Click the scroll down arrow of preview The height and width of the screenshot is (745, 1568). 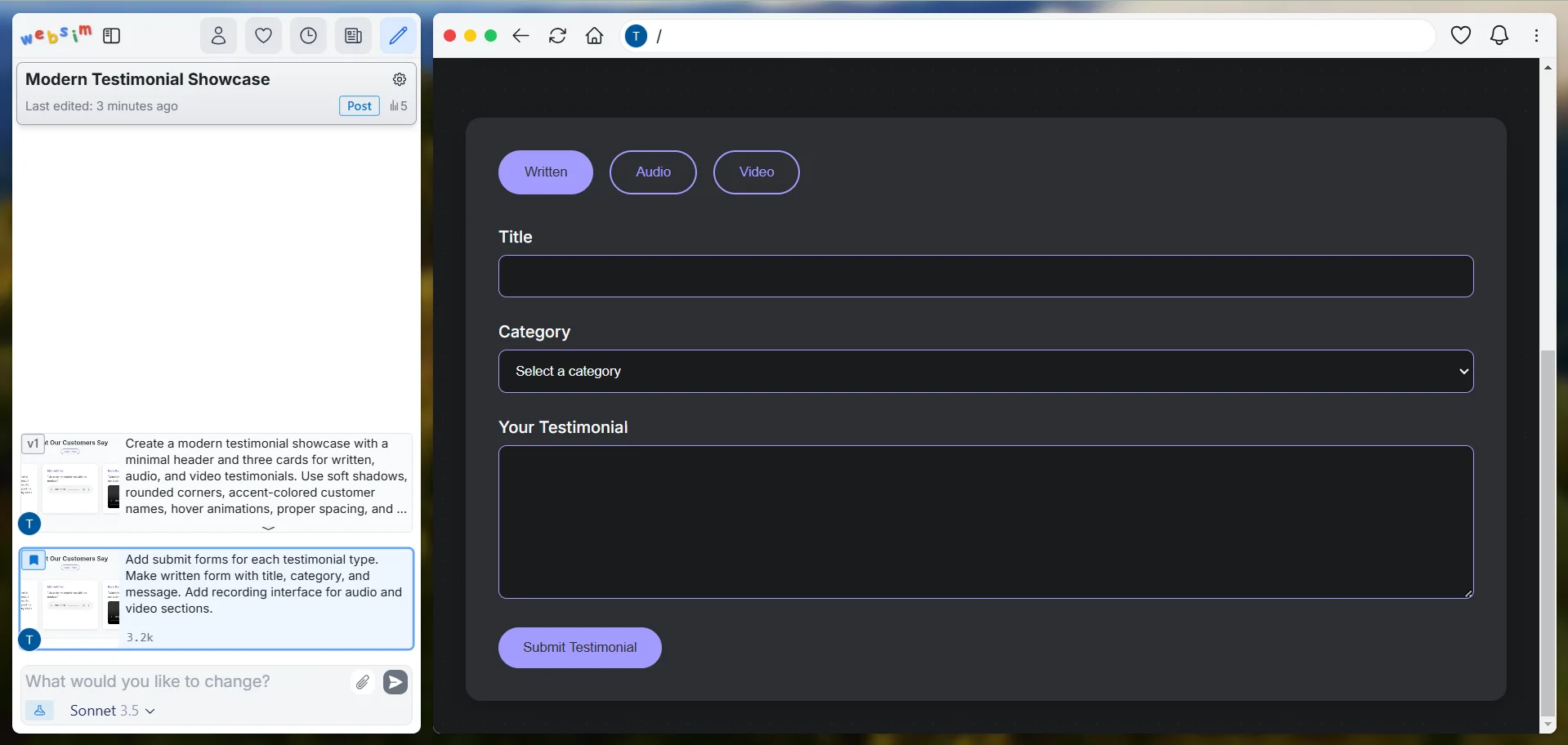point(1548,725)
